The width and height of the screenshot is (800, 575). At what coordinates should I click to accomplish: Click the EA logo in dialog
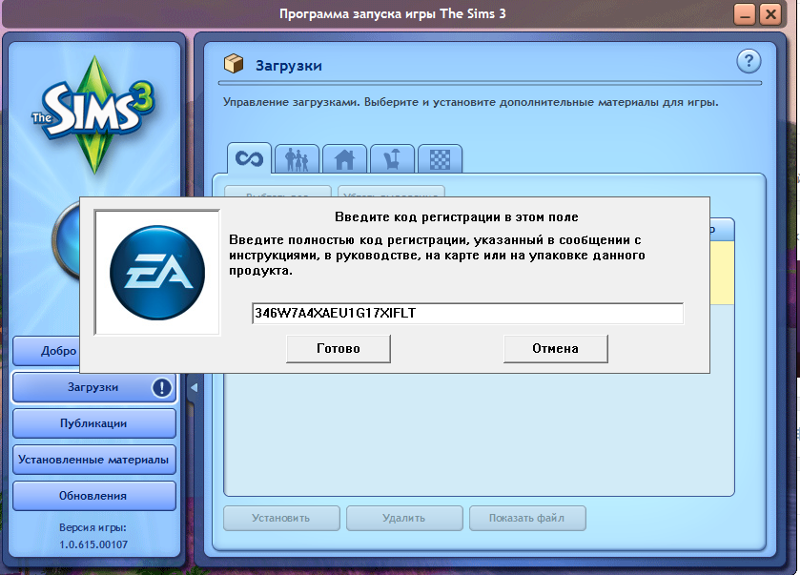pos(157,272)
